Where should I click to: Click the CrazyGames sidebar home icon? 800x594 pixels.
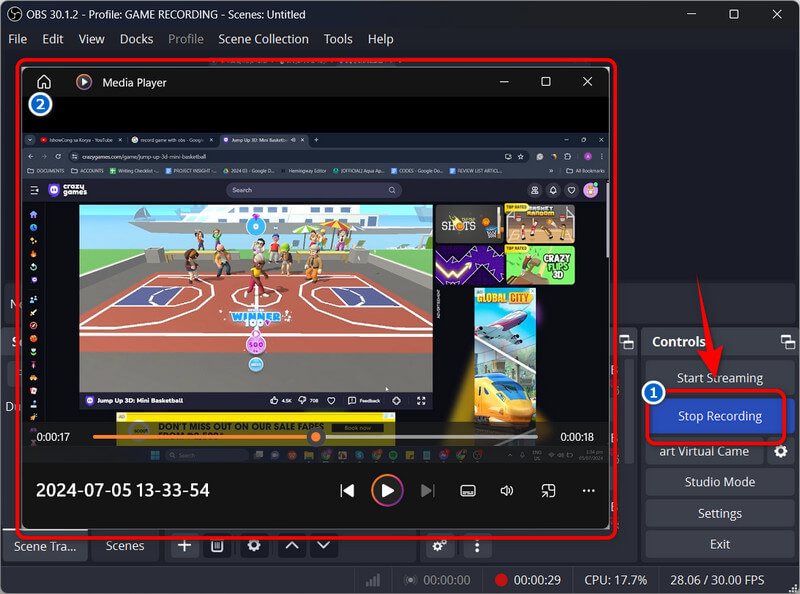click(33, 214)
